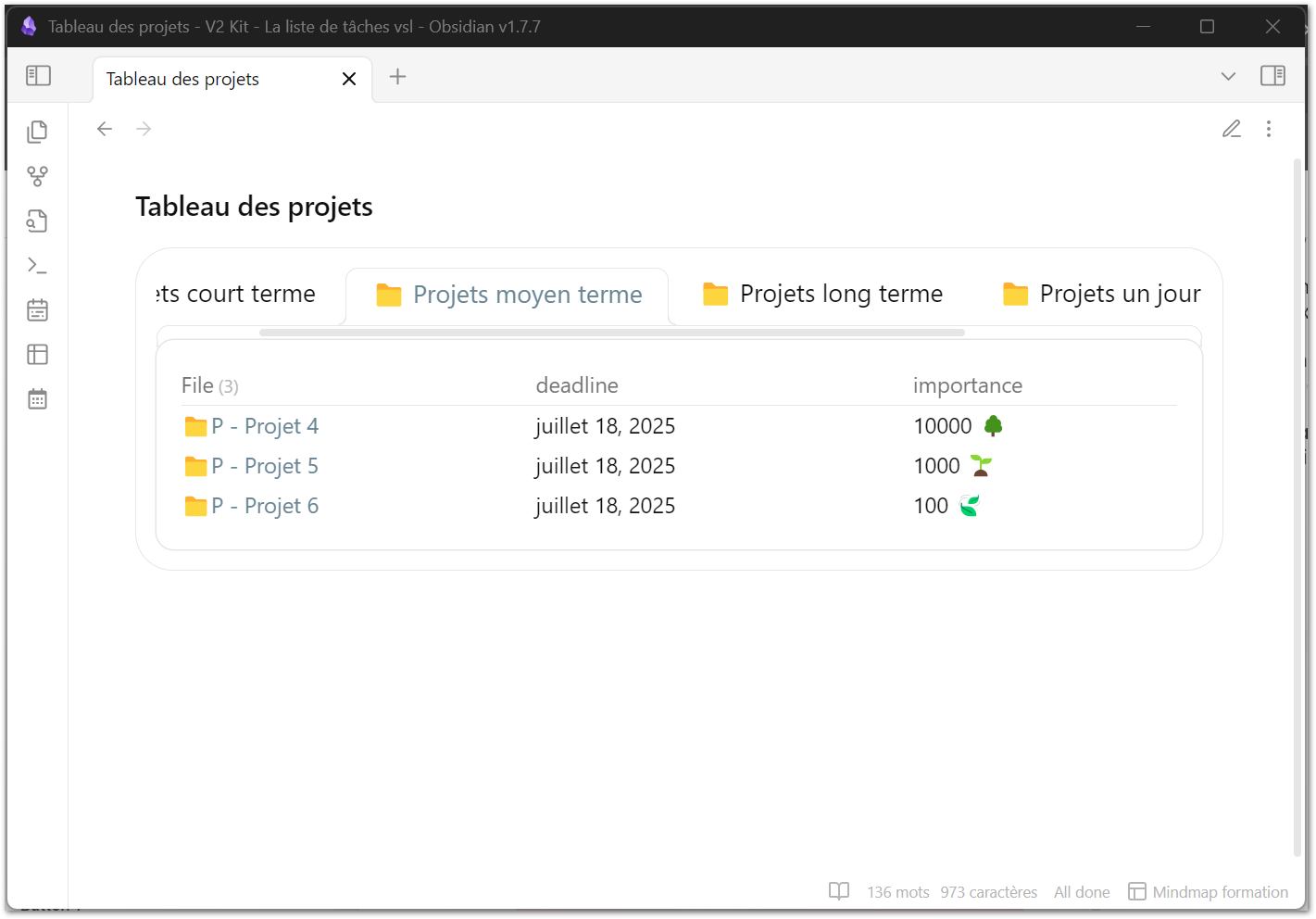
Task: Switch to Projets long terme tab
Action: [x=822, y=295]
